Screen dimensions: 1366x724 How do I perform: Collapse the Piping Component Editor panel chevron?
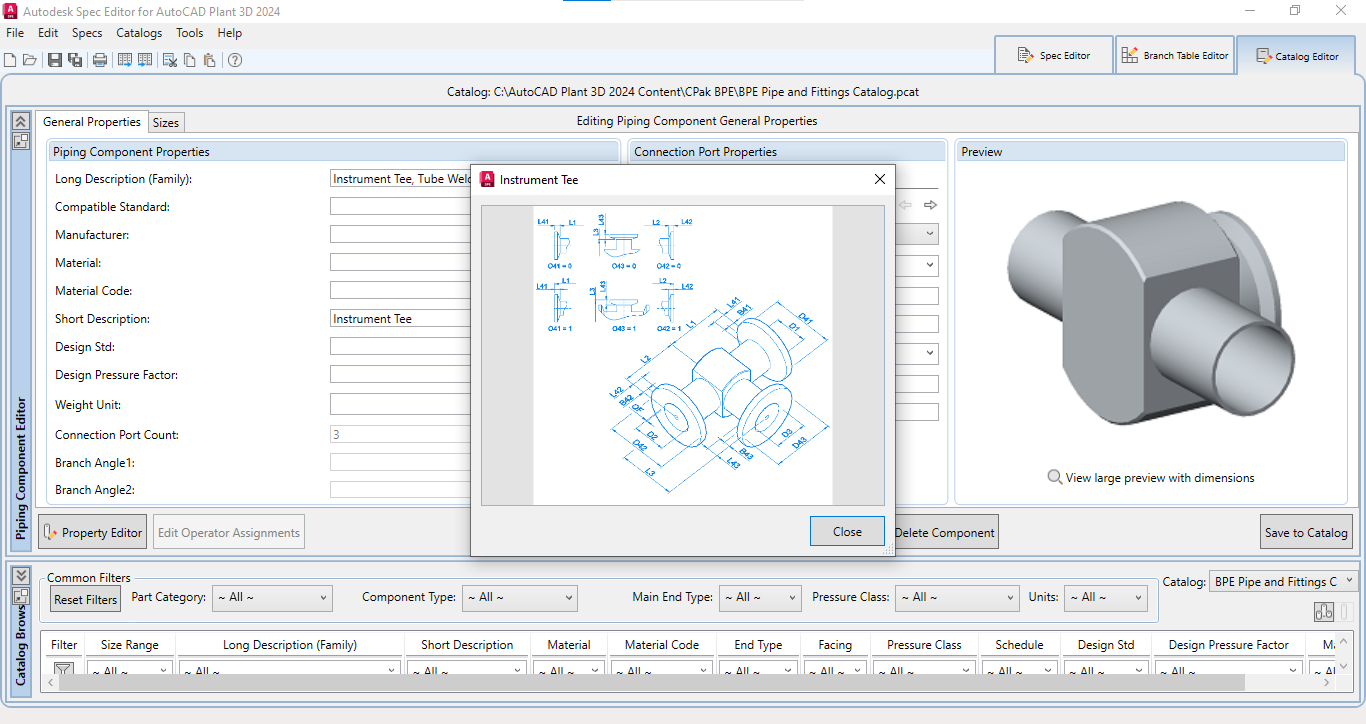pyautogui.click(x=20, y=120)
